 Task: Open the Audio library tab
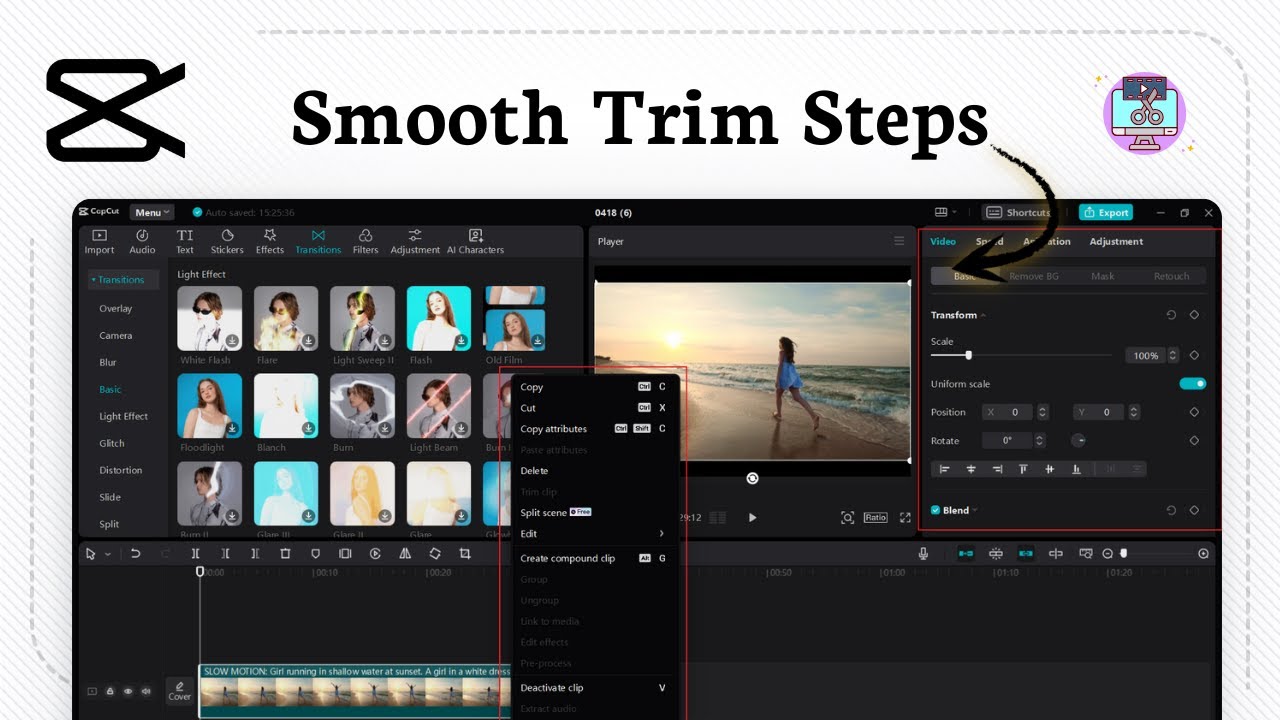point(142,242)
